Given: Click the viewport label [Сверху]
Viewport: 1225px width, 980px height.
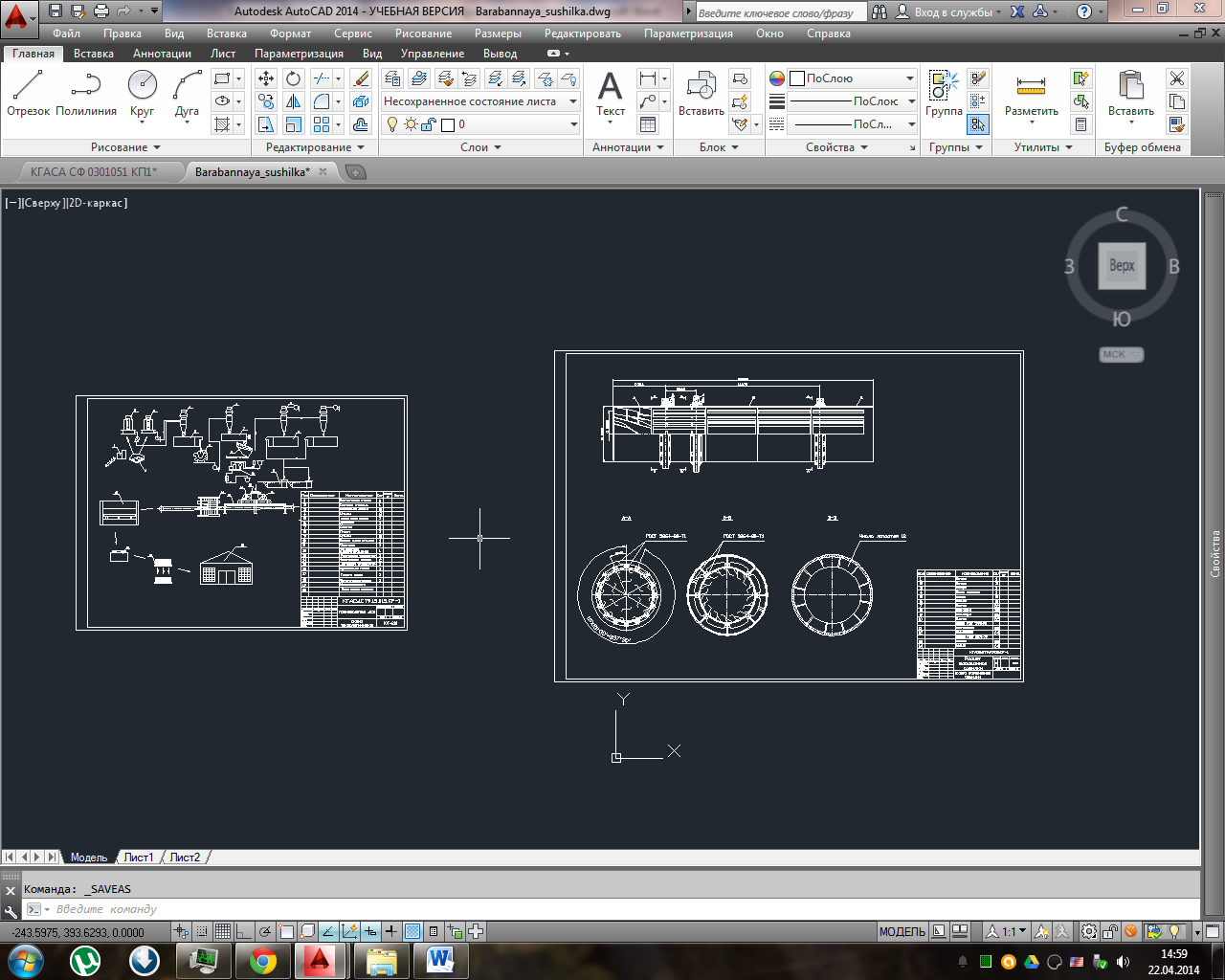Looking at the screenshot, I should (x=43, y=203).
